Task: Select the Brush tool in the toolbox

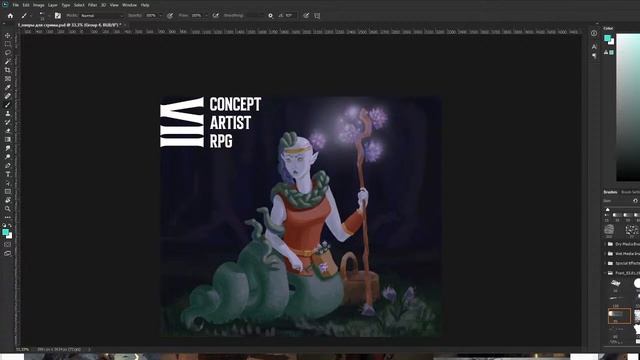Action: [7, 105]
